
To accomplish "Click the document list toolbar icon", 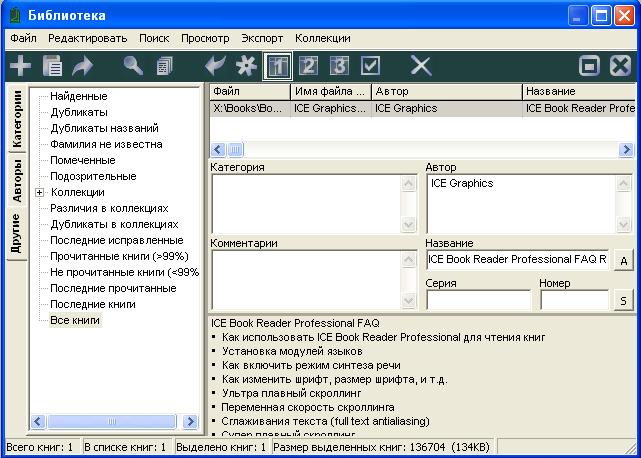I will (x=52, y=66).
